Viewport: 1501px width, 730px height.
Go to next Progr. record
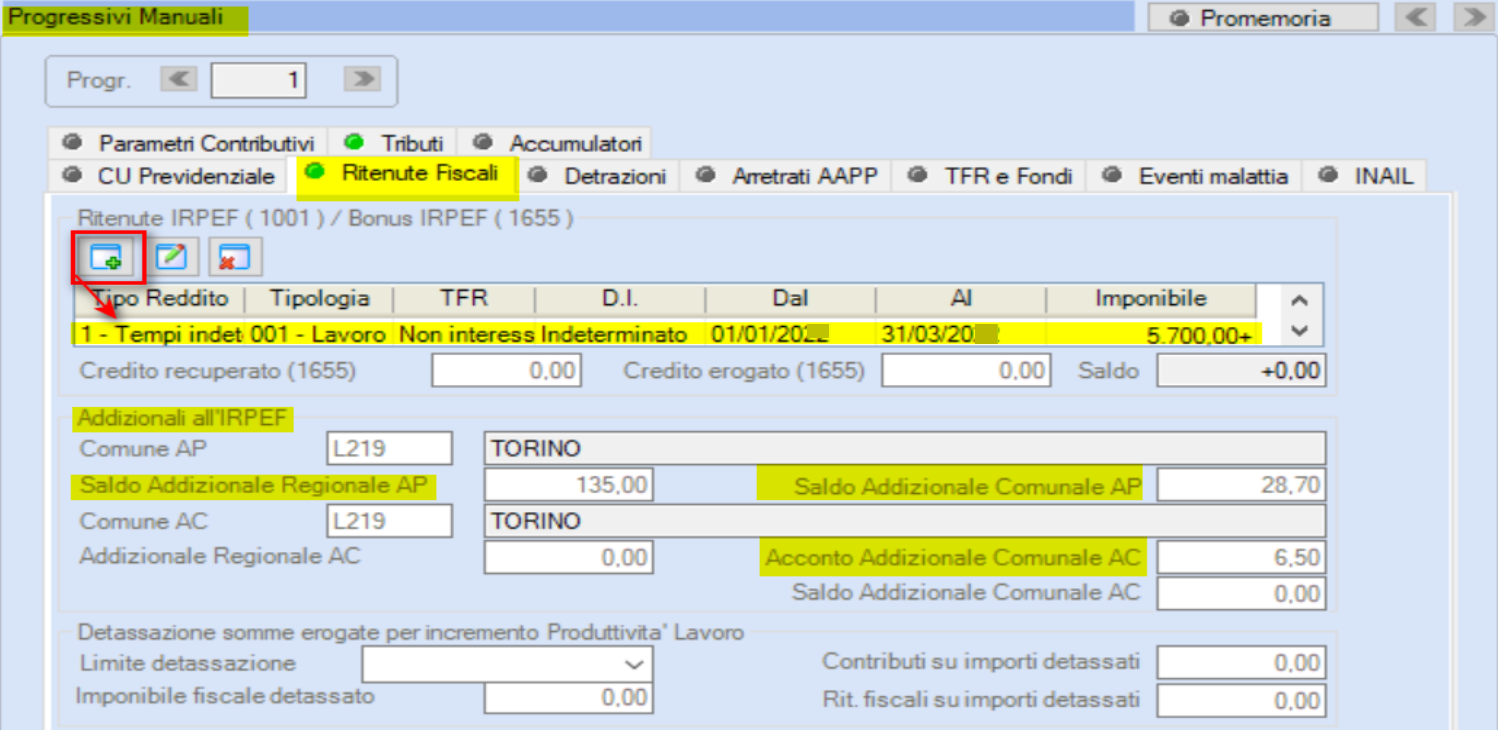(362, 80)
